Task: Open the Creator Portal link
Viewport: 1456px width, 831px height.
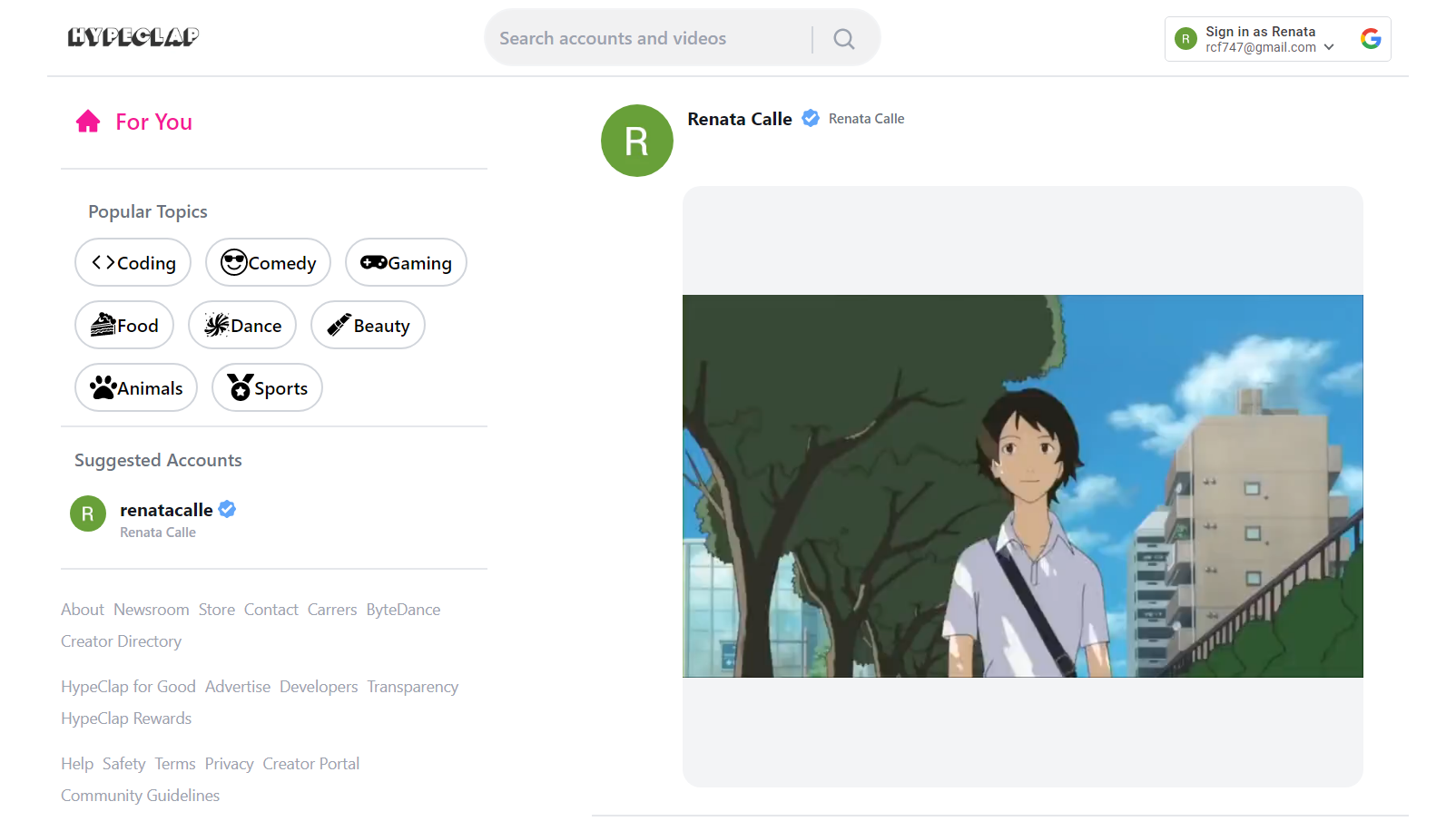Action: (310, 763)
